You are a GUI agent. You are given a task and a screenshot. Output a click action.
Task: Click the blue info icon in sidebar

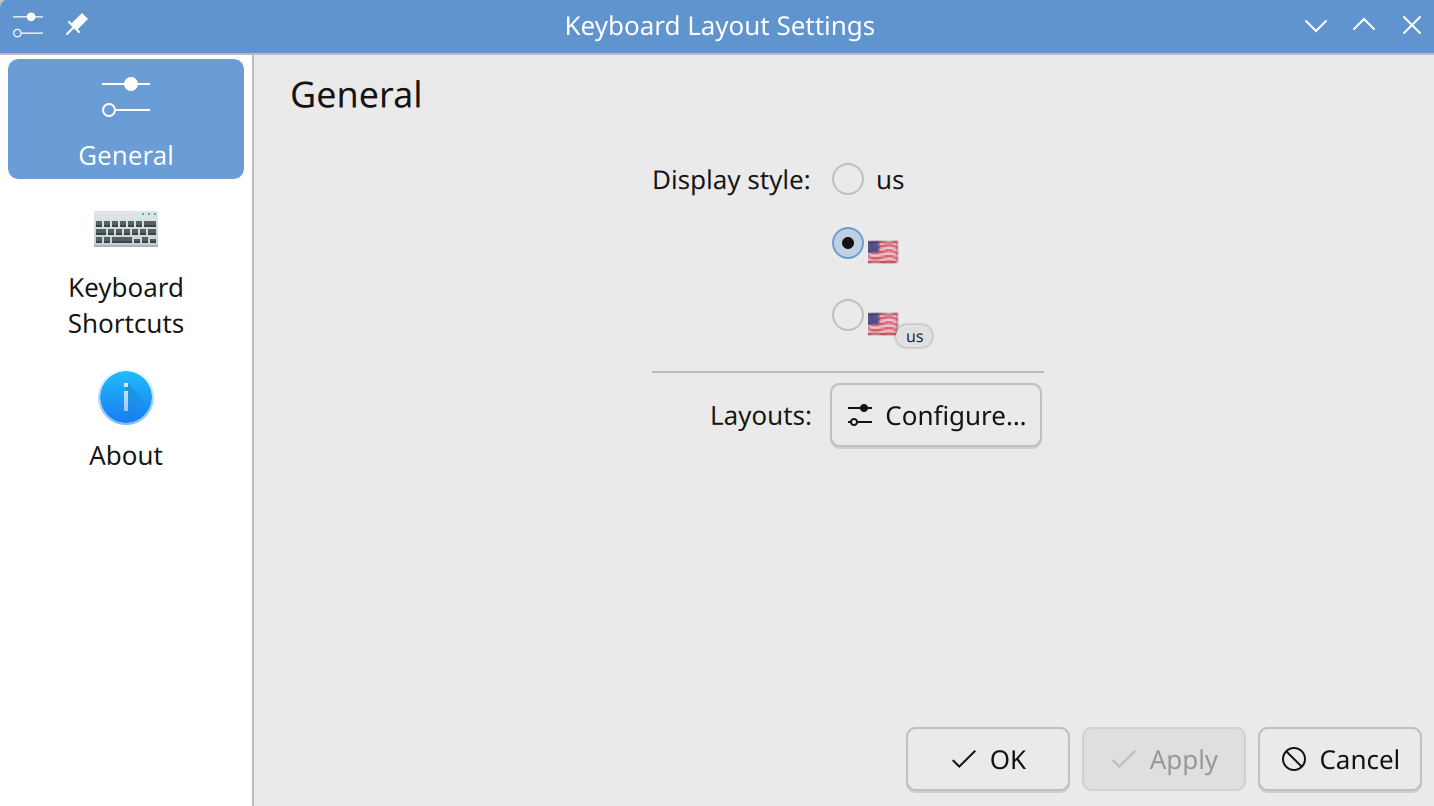tap(126, 398)
